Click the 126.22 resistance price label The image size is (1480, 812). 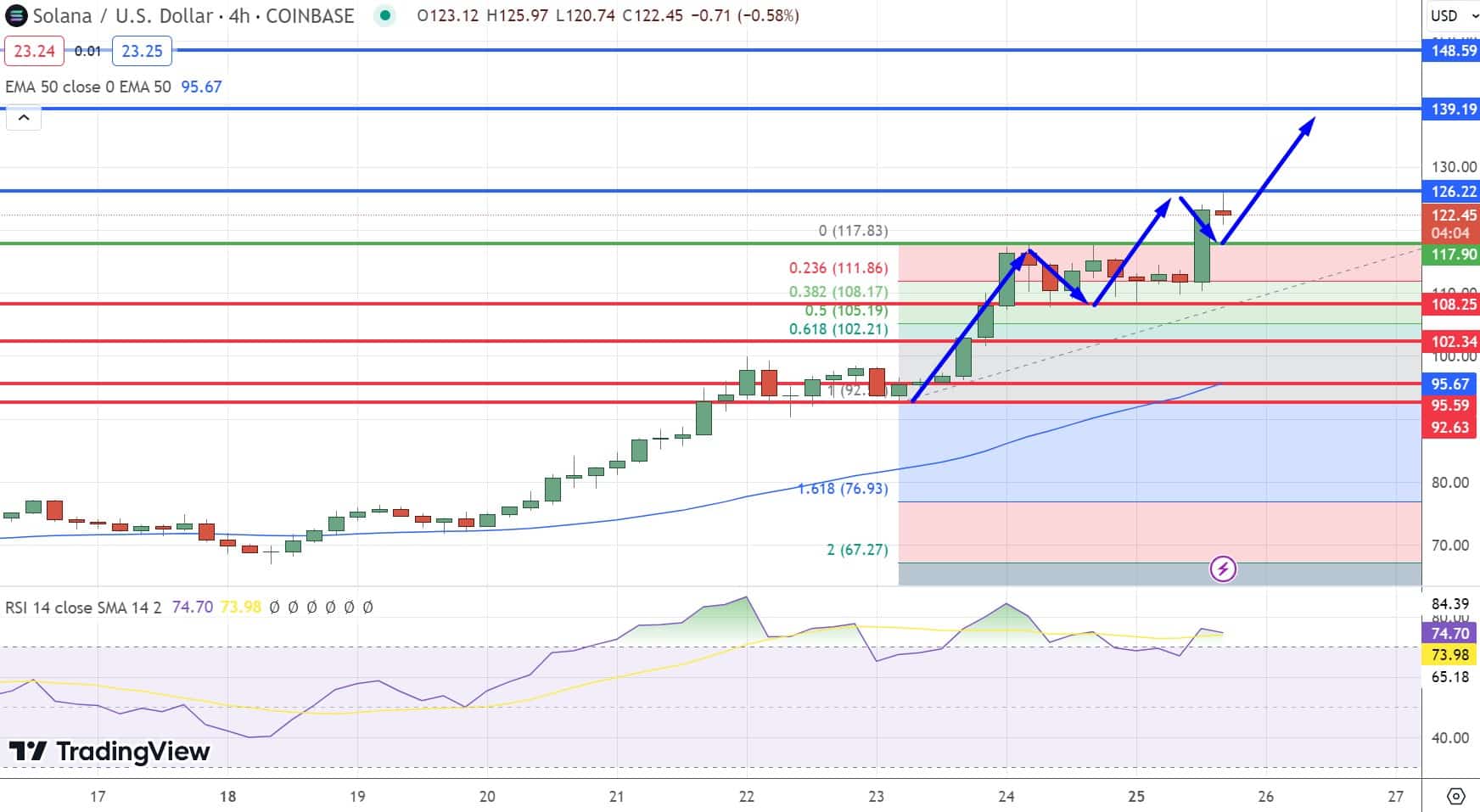(1450, 192)
